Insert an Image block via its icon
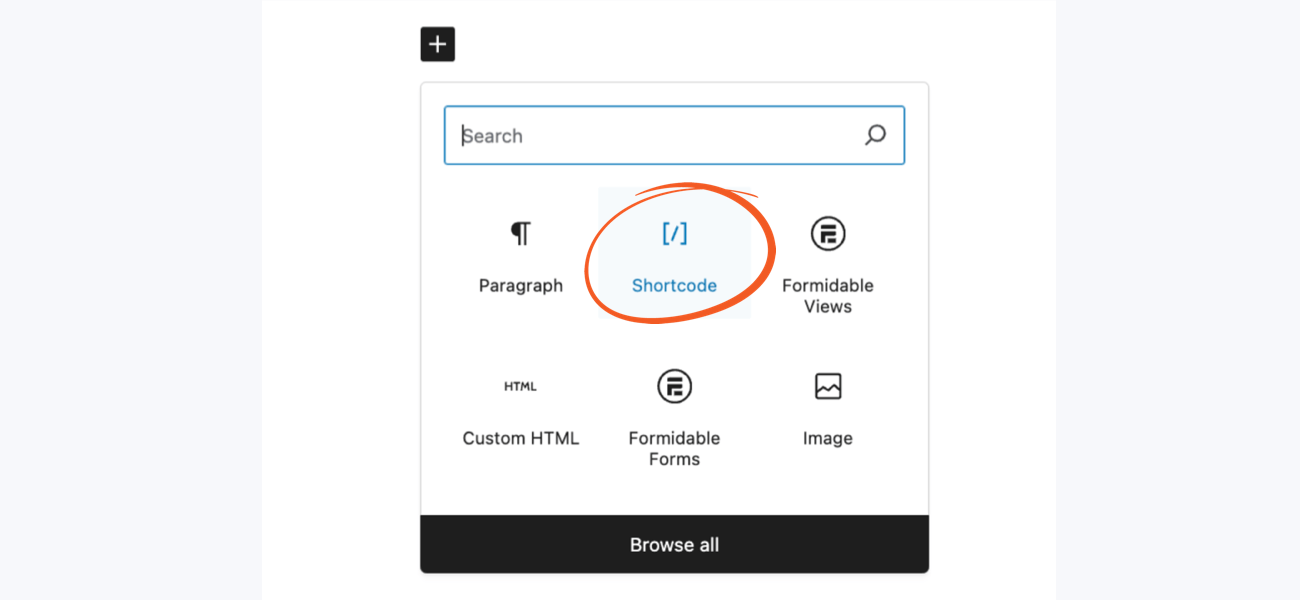The height and width of the screenshot is (600, 1300). click(827, 386)
